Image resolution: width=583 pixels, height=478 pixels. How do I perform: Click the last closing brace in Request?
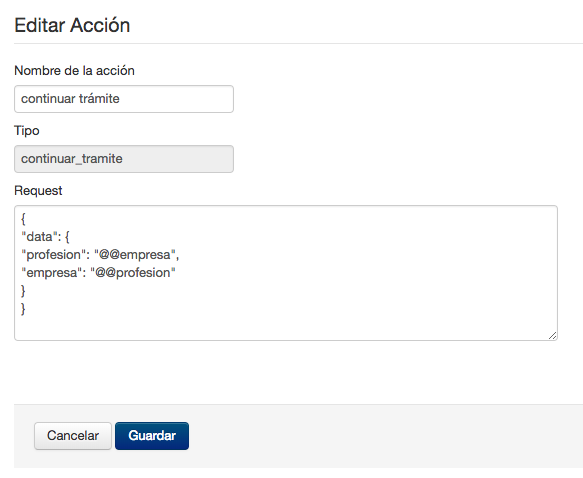[x=23, y=309]
